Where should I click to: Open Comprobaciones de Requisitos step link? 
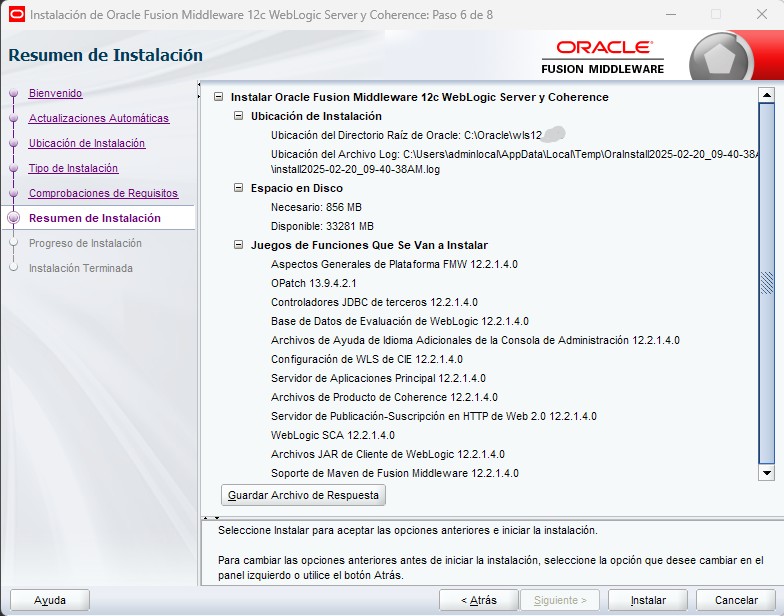(x=104, y=193)
